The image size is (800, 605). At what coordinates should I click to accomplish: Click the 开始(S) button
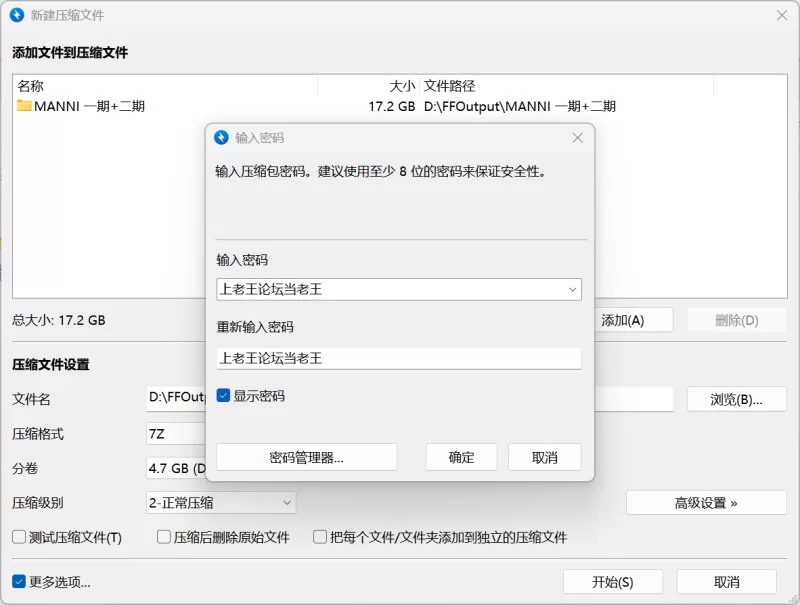tap(613, 582)
